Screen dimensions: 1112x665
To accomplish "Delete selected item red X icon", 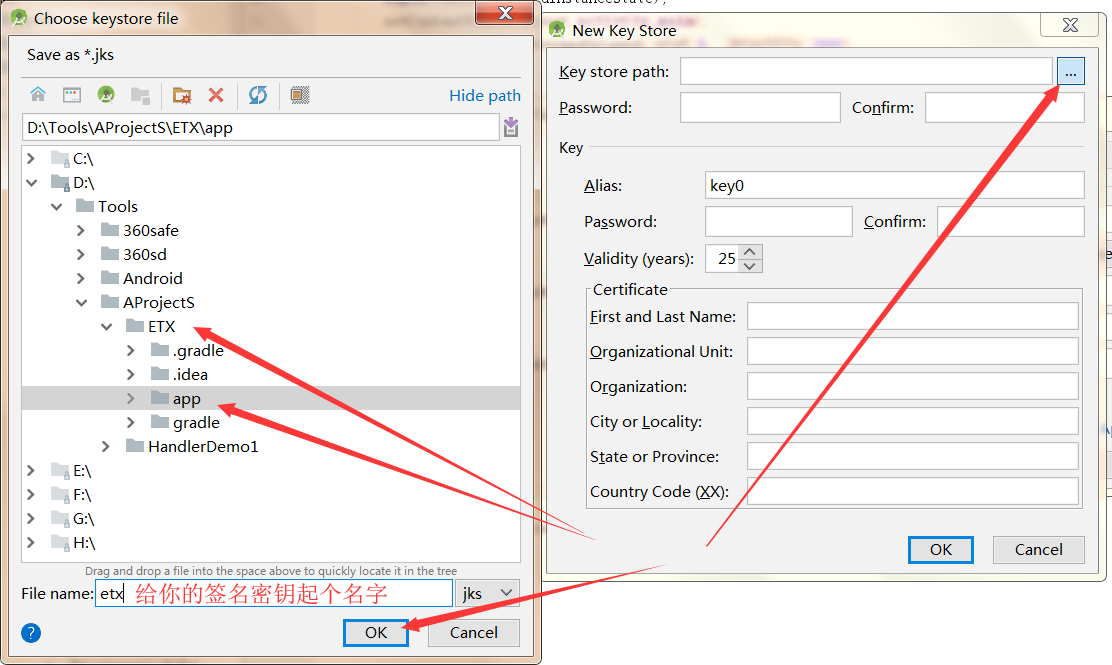I will pyautogui.click(x=216, y=94).
